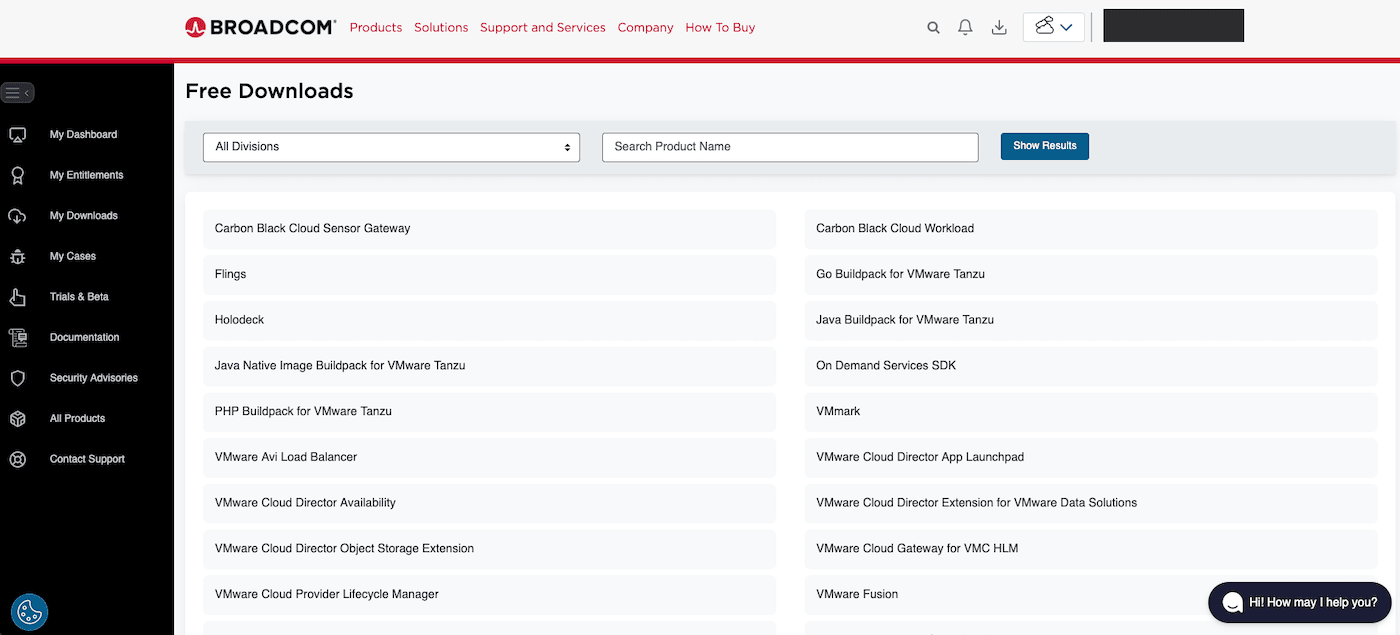This screenshot has height=635, width=1400.
Task: Click the downloads tray icon in header
Action: pyautogui.click(x=999, y=28)
